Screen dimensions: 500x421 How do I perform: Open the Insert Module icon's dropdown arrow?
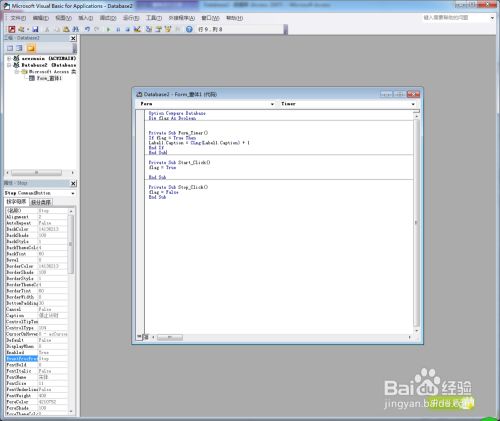pyautogui.click(x=27, y=29)
